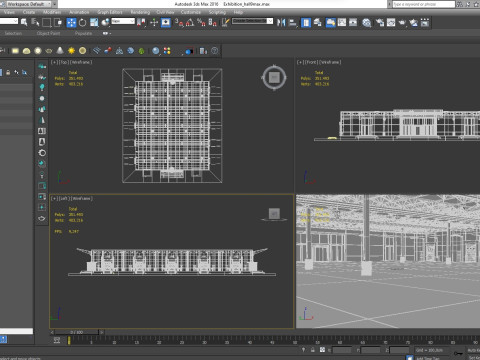This screenshot has height=360, width=480.
Task: Open the Modifiers menu
Action: click(x=52, y=12)
